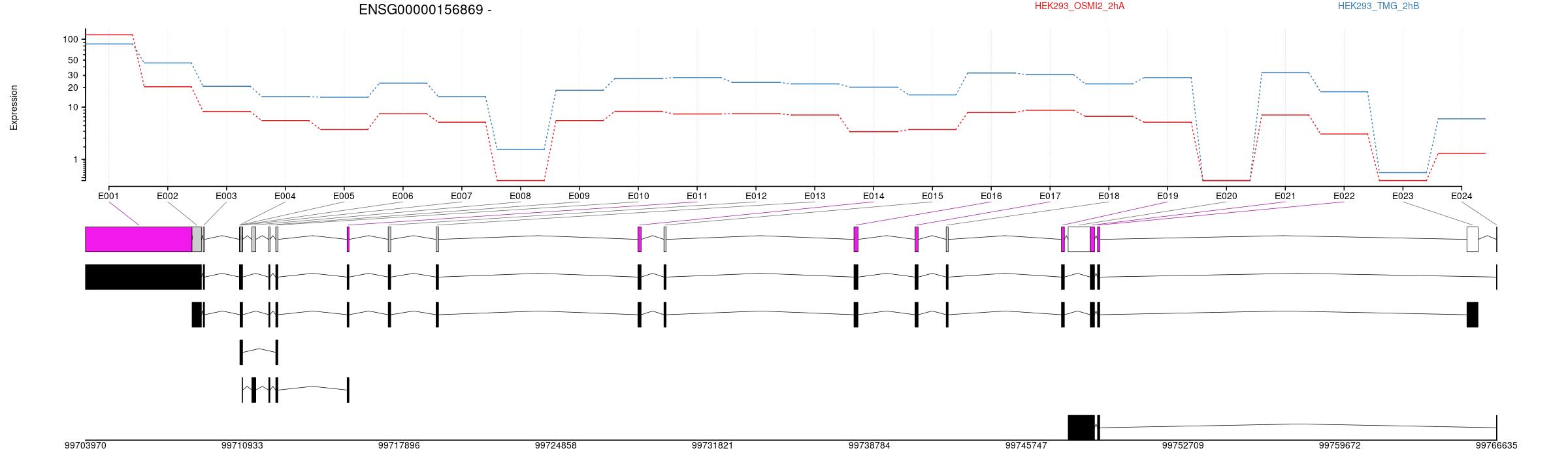Select the wide white exon box between magenta exons
The image size is (1568, 457).
(x=1079, y=239)
